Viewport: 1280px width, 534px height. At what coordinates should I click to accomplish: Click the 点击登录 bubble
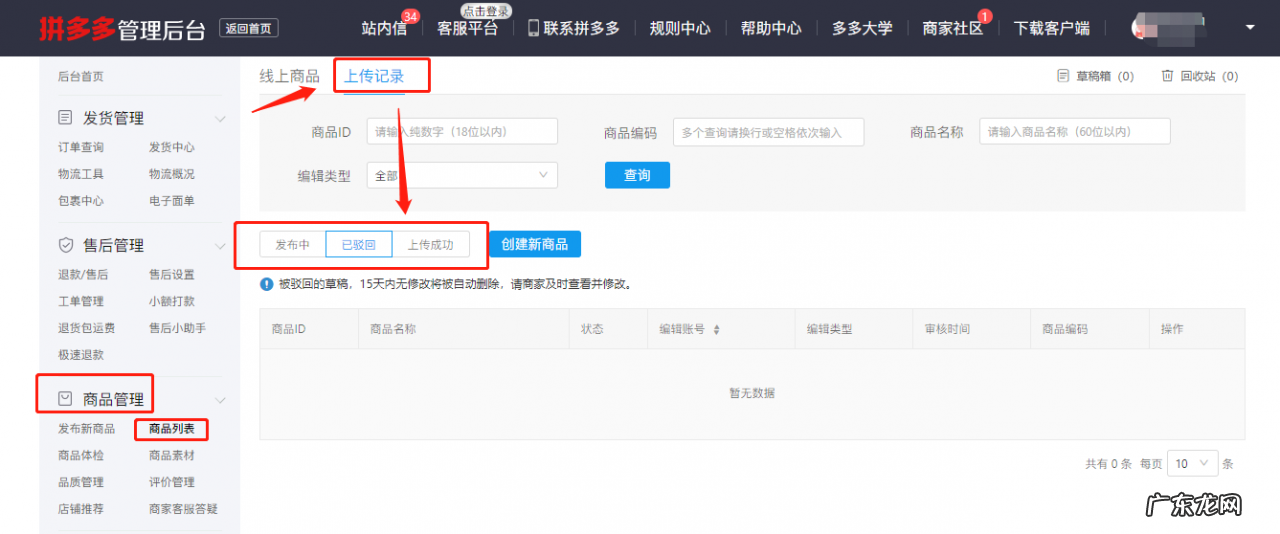(x=487, y=10)
